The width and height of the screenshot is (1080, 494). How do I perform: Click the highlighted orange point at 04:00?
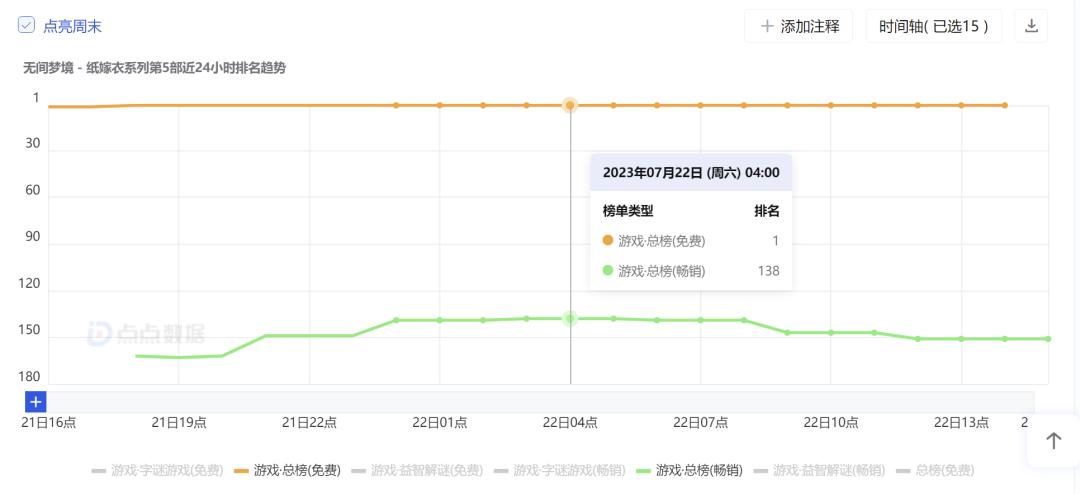coord(570,105)
